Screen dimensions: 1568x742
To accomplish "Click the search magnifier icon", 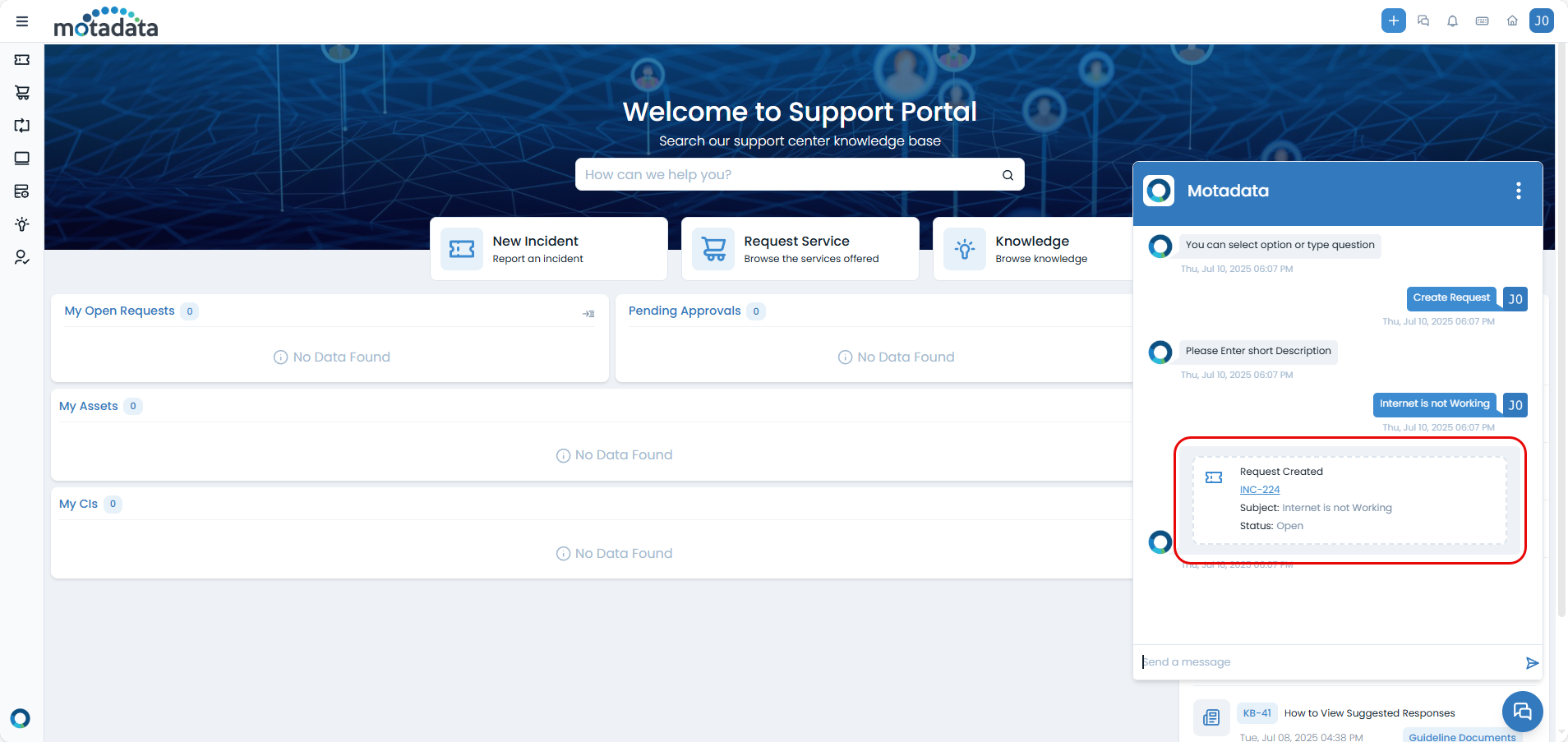I will [x=1008, y=175].
